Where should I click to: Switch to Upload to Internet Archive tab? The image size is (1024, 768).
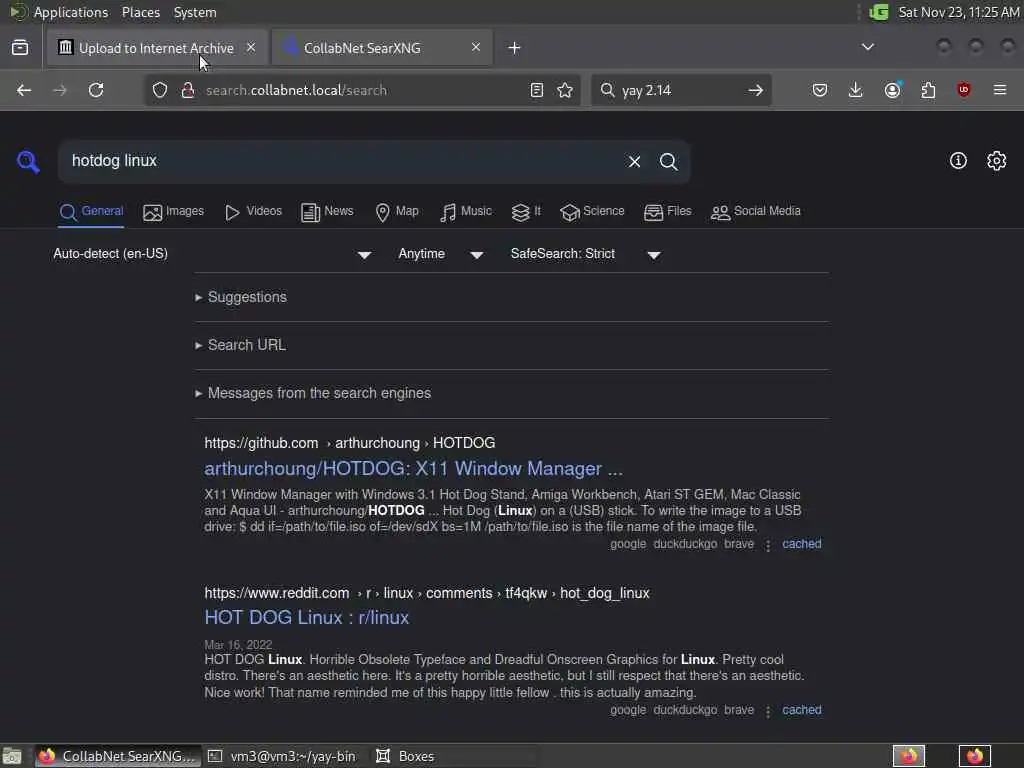tap(157, 48)
